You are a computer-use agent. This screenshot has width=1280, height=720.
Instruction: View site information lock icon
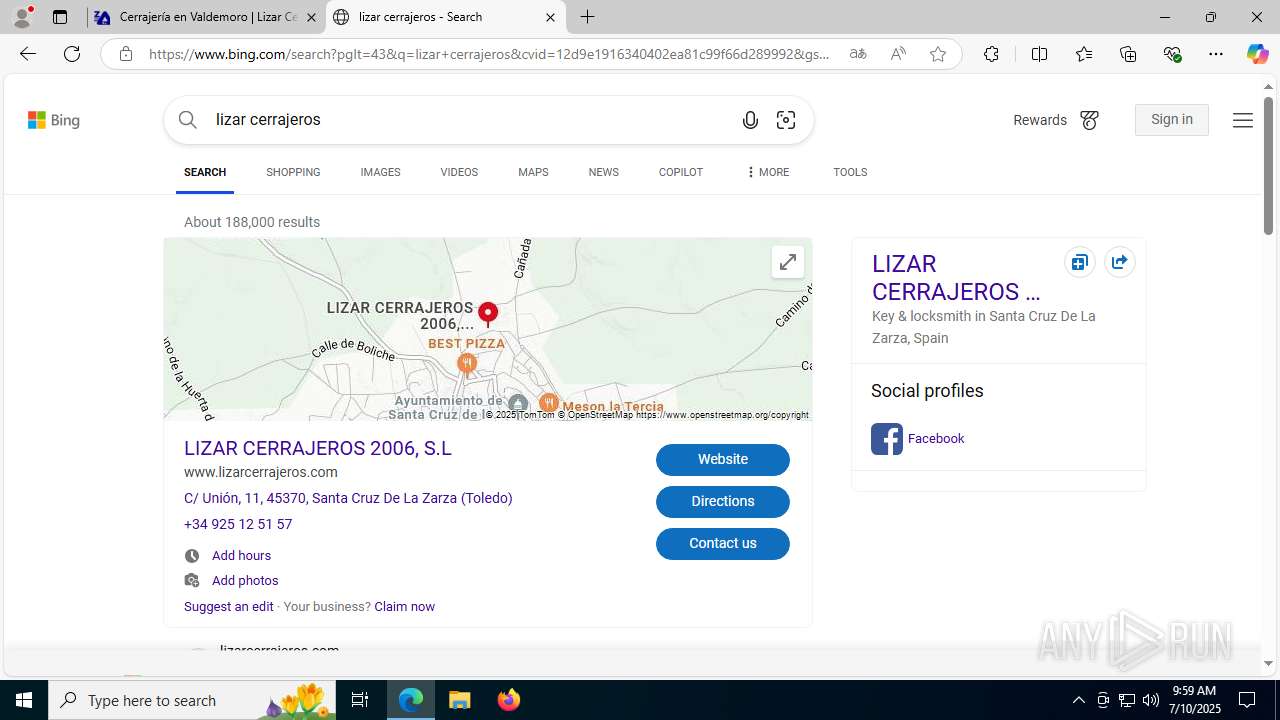pyautogui.click(x=126, y=54)
